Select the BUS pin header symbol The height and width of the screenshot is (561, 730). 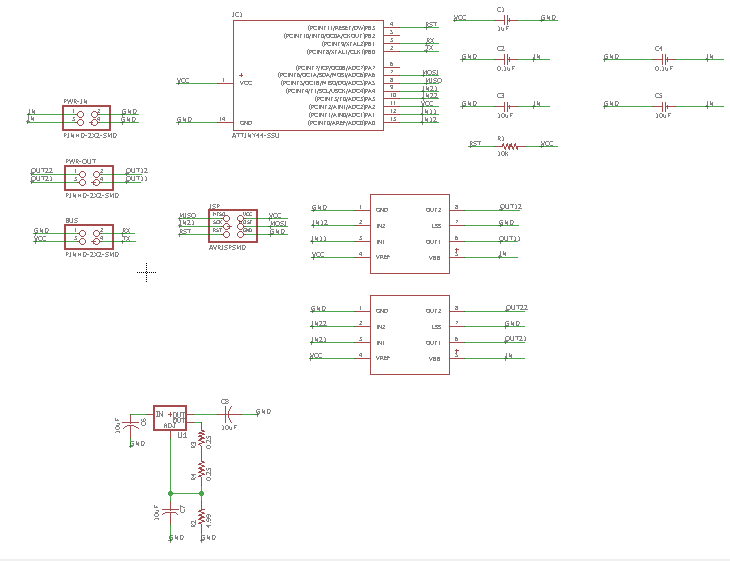89,237
